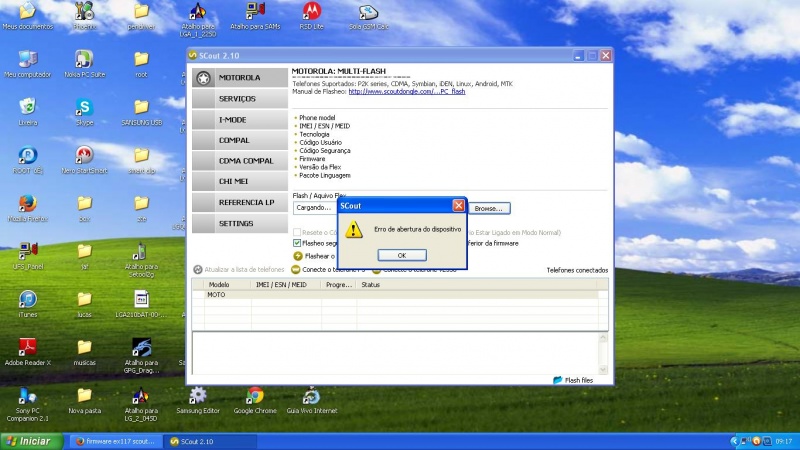Screen dimensions: 800x450
Task: Open the lucas folder
Action: pyautogui.click(x=84, y=304)
